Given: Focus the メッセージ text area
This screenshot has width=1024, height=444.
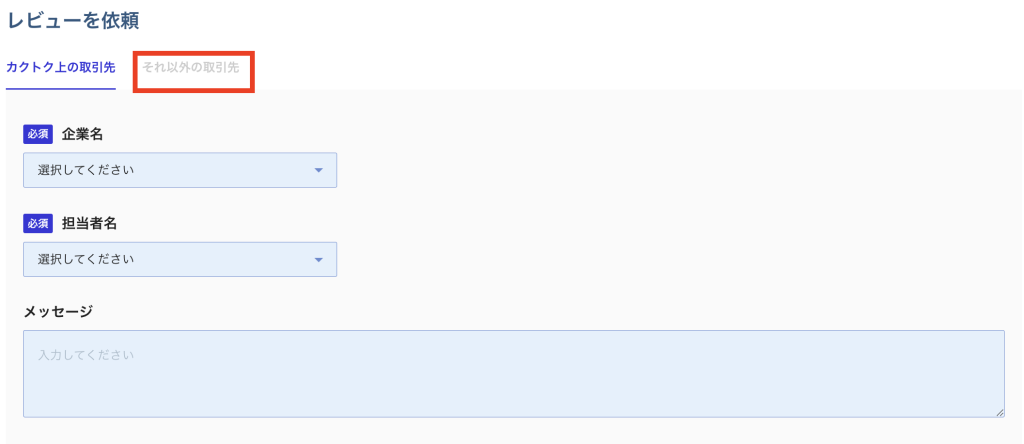Looking at the screenshot, I should click(x=513, y=373).
